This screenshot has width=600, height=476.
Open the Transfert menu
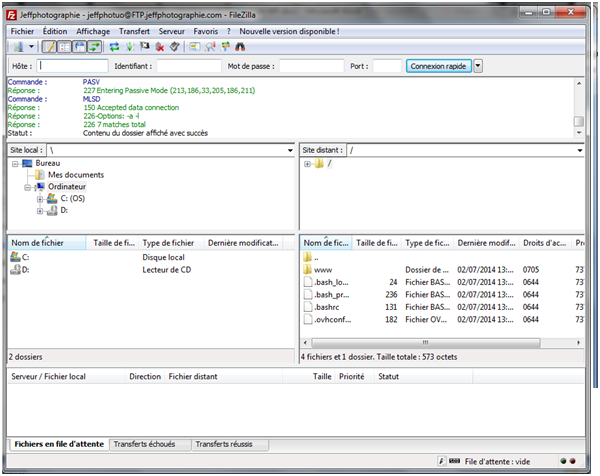(134, 31)
